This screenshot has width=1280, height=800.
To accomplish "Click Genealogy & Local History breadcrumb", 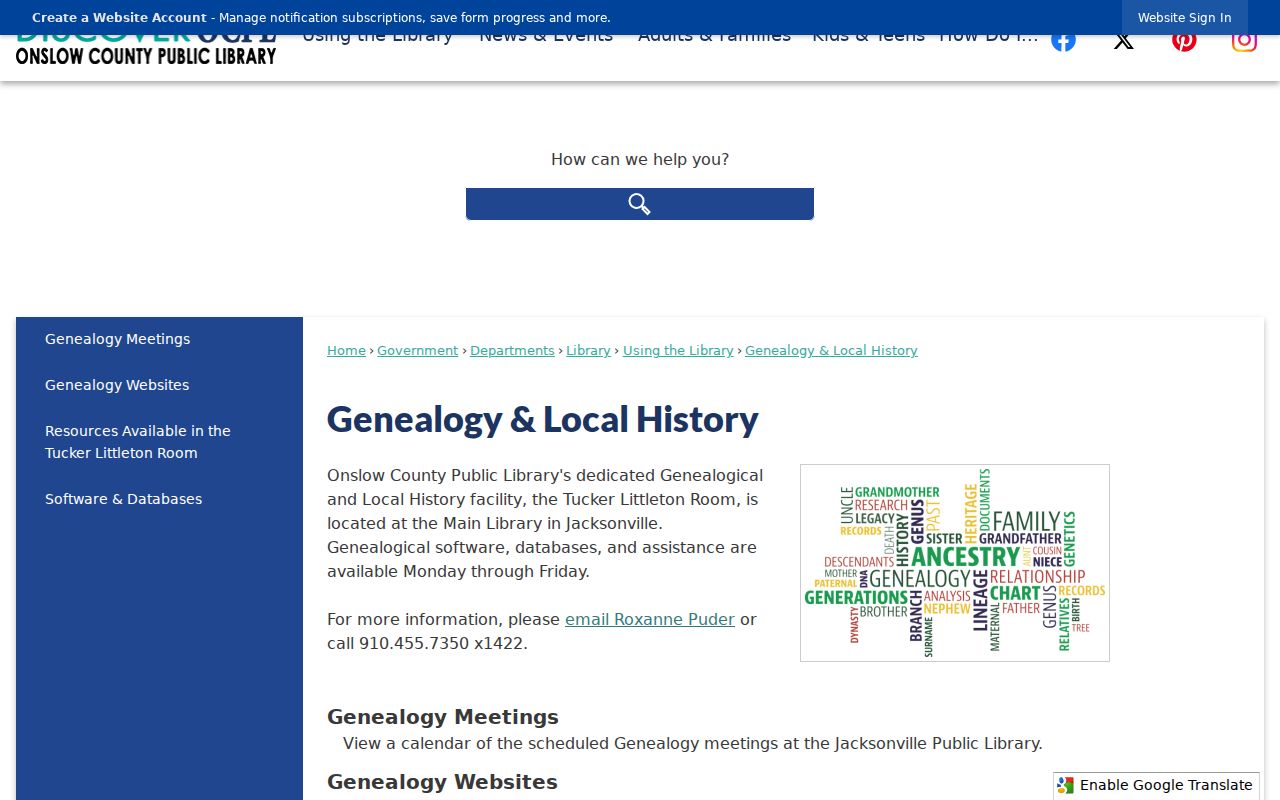I will (831, 351).
